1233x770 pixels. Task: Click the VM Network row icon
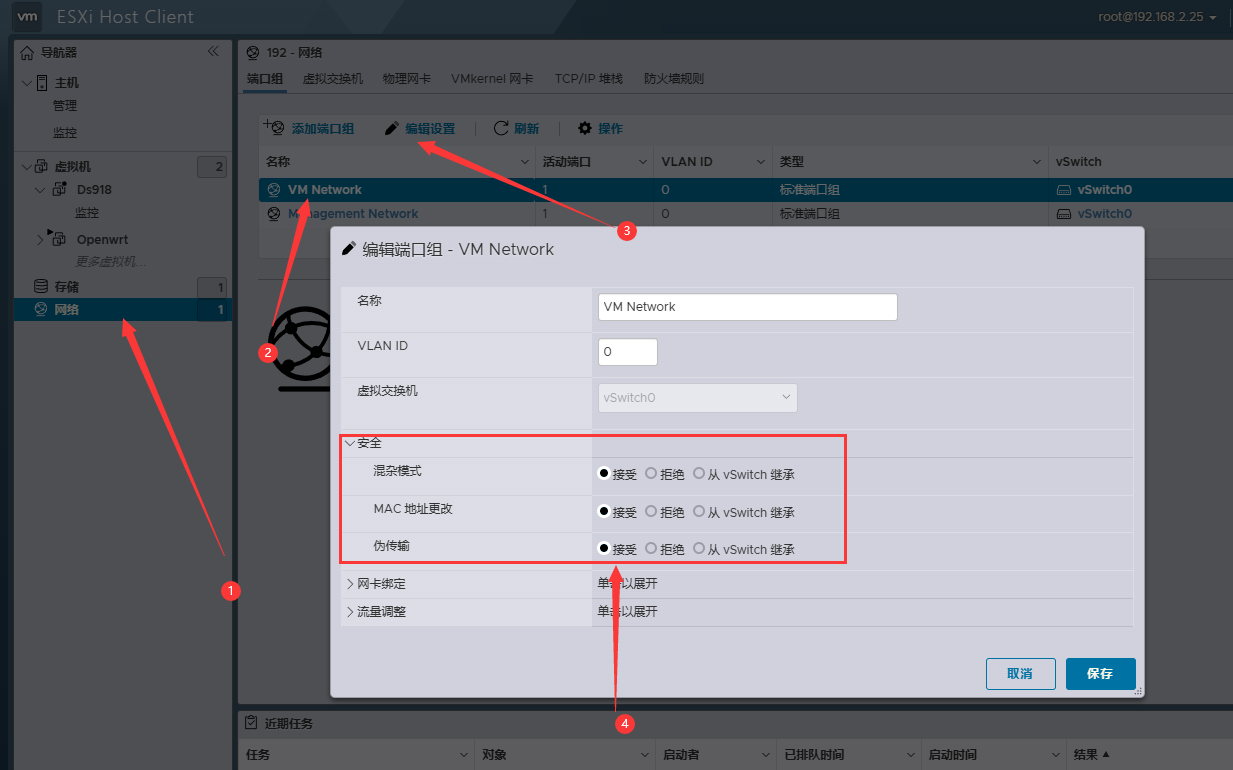tap(274, 190)
